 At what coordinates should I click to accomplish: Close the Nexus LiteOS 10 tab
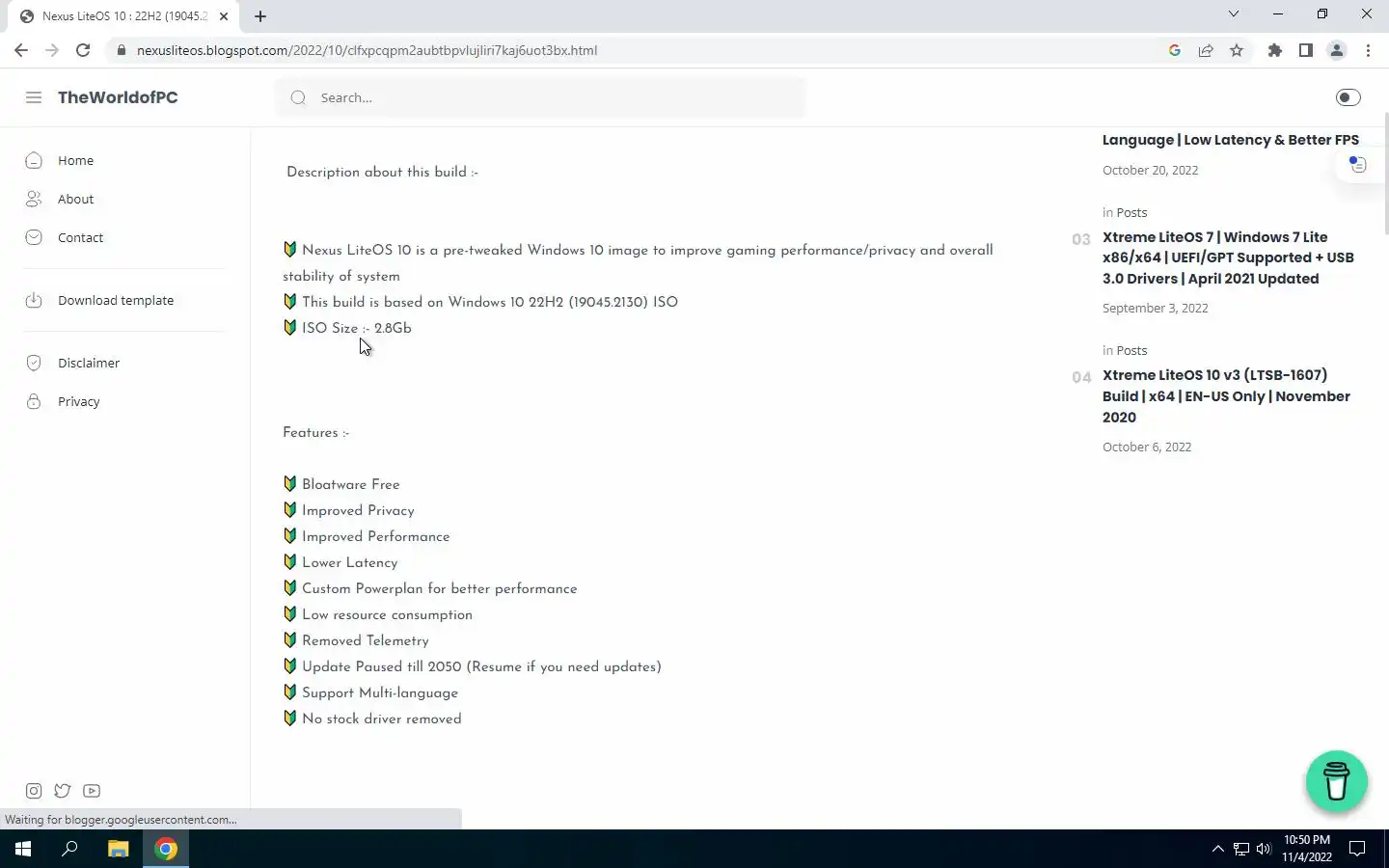(x=224, y=15)
